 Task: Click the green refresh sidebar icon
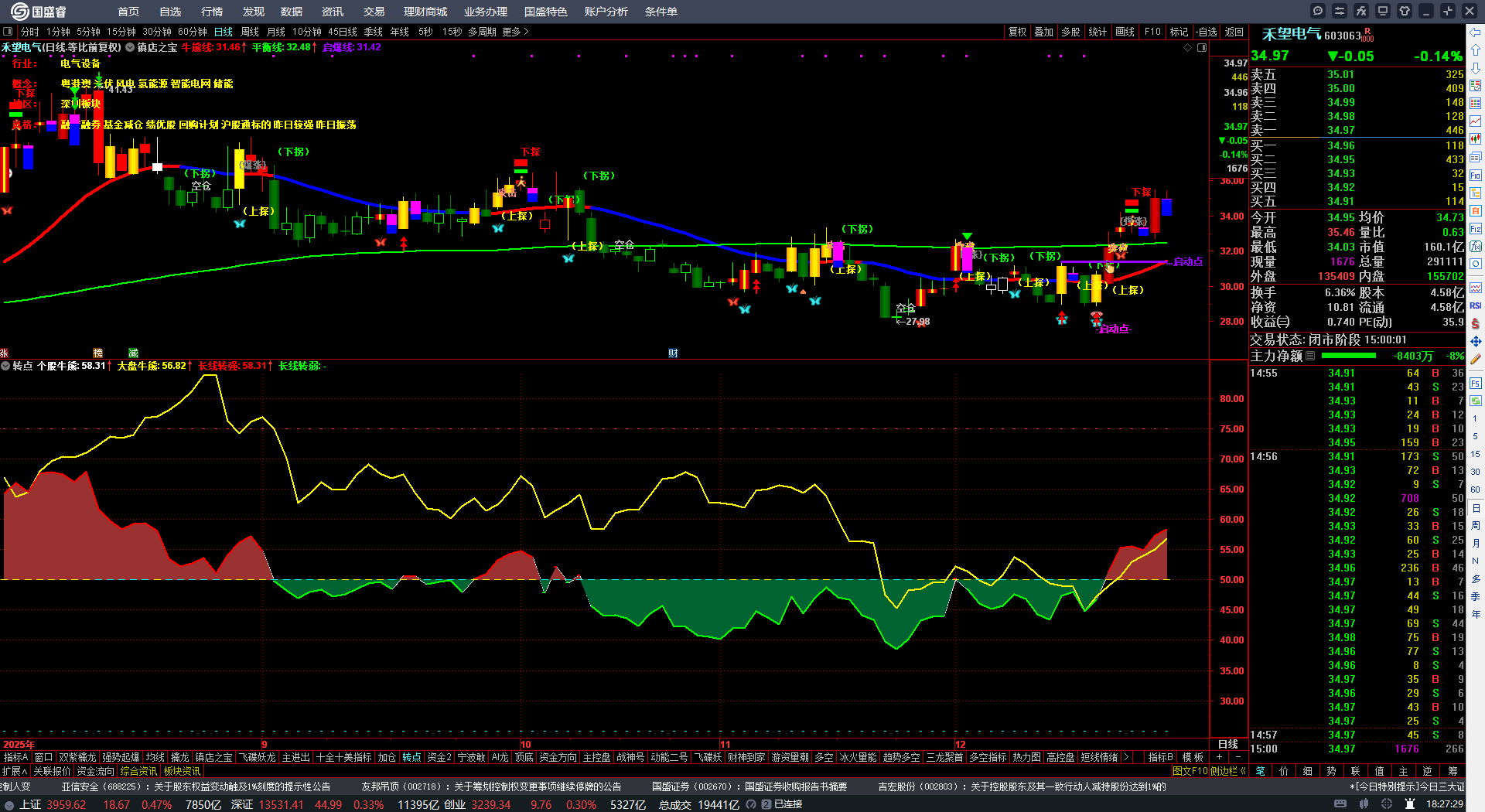(x=1476, y=401)
